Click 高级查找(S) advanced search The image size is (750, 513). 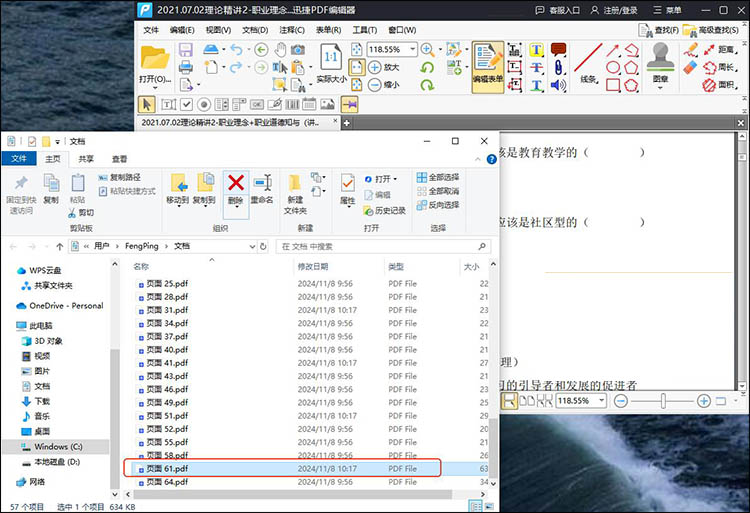[711, 31]
